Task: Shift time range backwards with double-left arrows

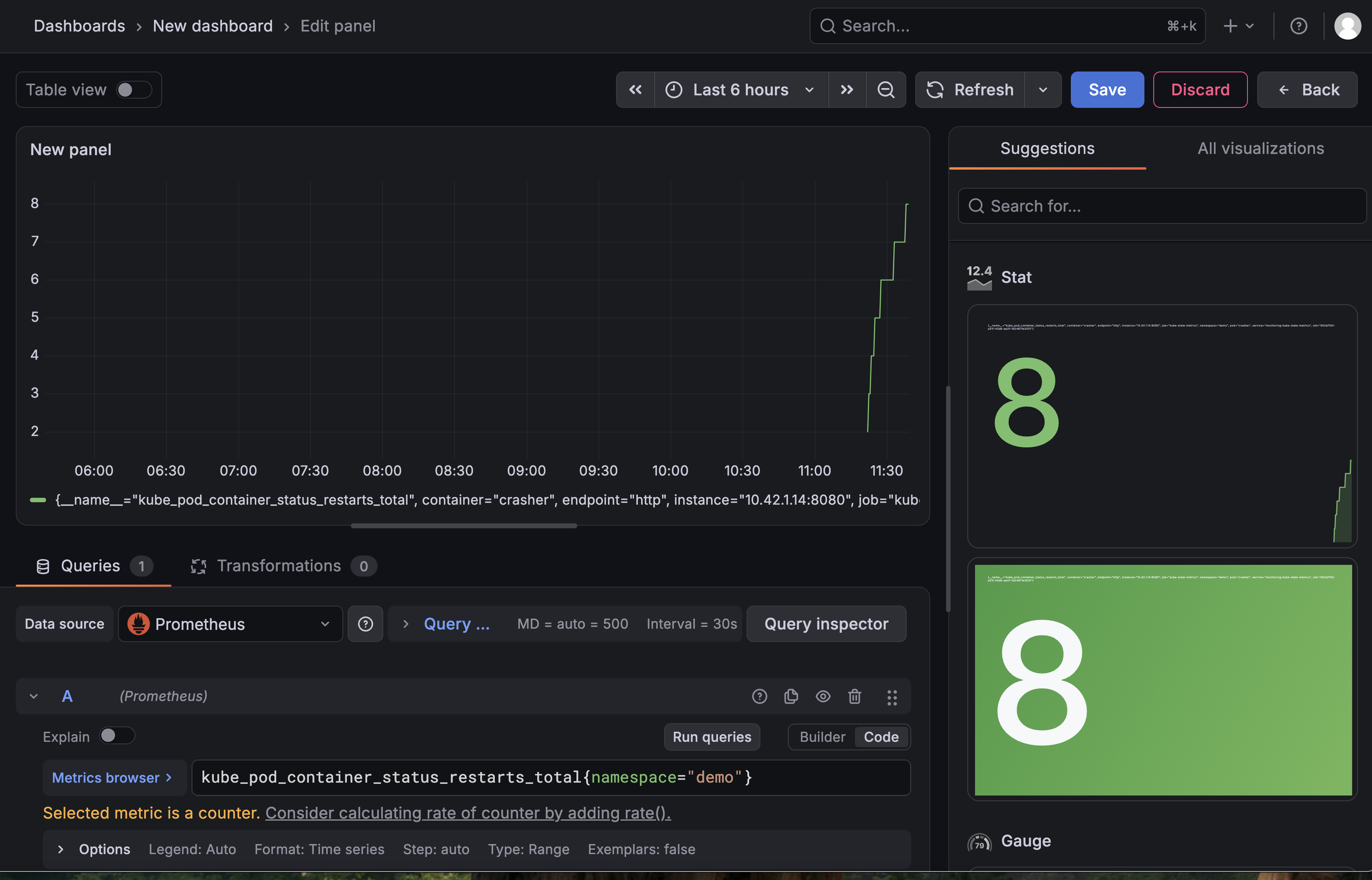Action: click(635, 90)
